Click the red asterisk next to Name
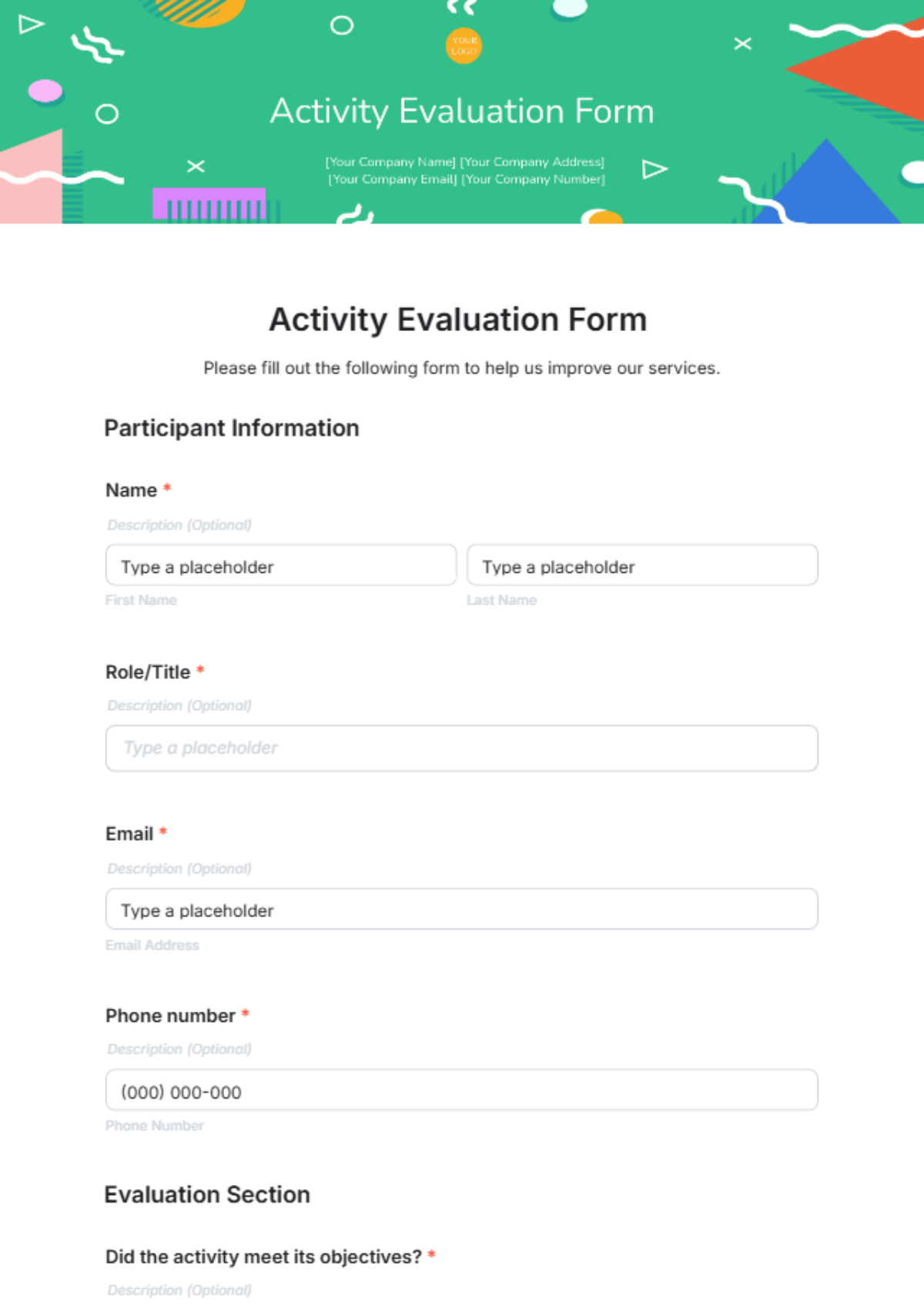This screenshot has height=1309, width=924. 167,489
